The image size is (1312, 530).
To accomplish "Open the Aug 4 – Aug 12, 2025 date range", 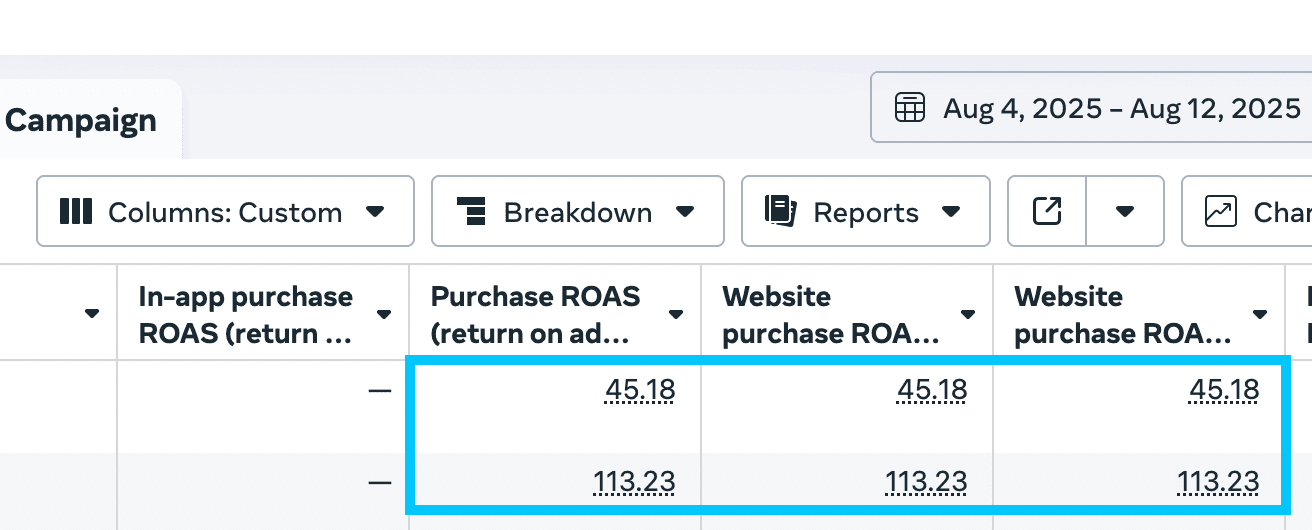I will (1120, 108).
